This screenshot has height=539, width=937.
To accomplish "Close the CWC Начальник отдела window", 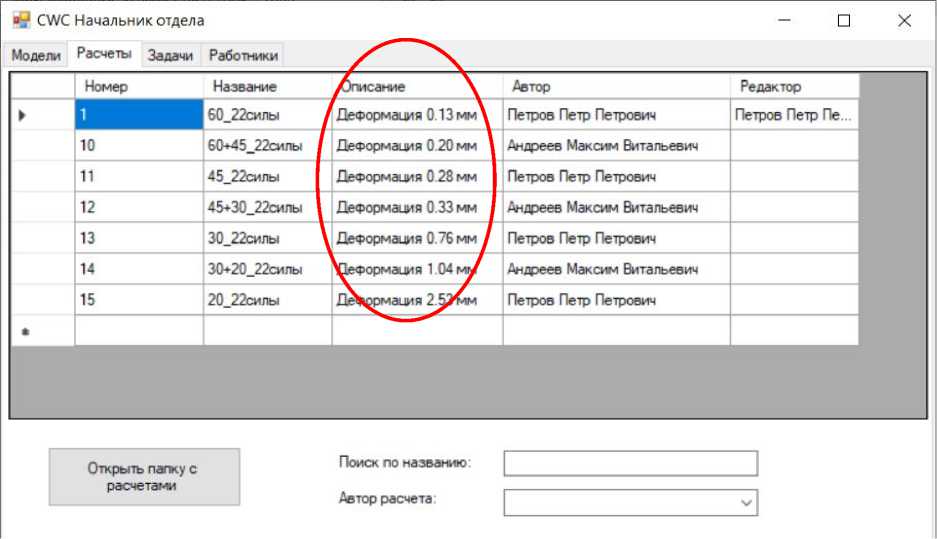I will click(x=904, y=20).
